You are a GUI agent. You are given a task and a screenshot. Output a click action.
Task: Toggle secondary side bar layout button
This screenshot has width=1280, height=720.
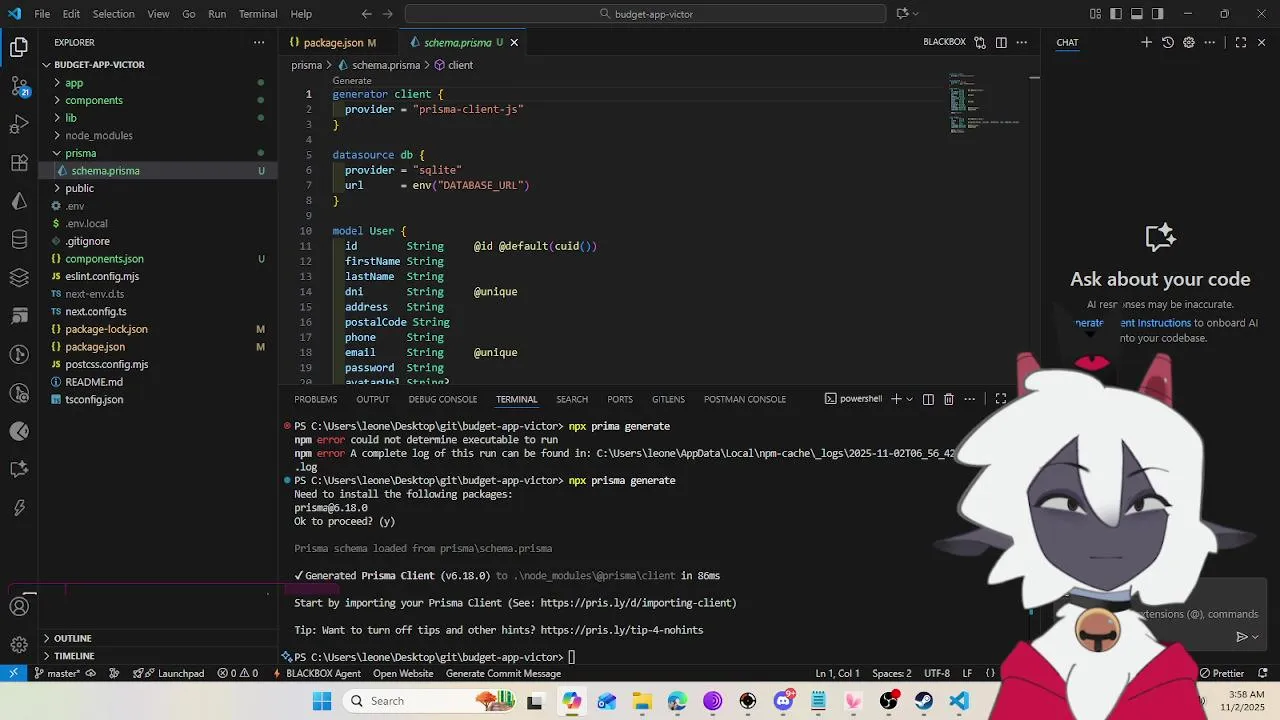[1158, 14]
